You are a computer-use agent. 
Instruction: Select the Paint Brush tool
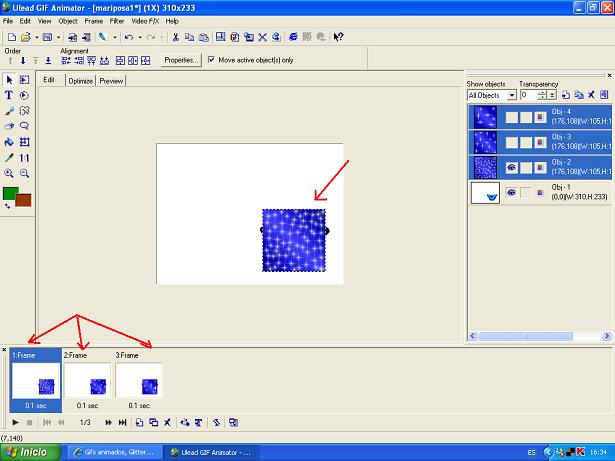point(9,111)
